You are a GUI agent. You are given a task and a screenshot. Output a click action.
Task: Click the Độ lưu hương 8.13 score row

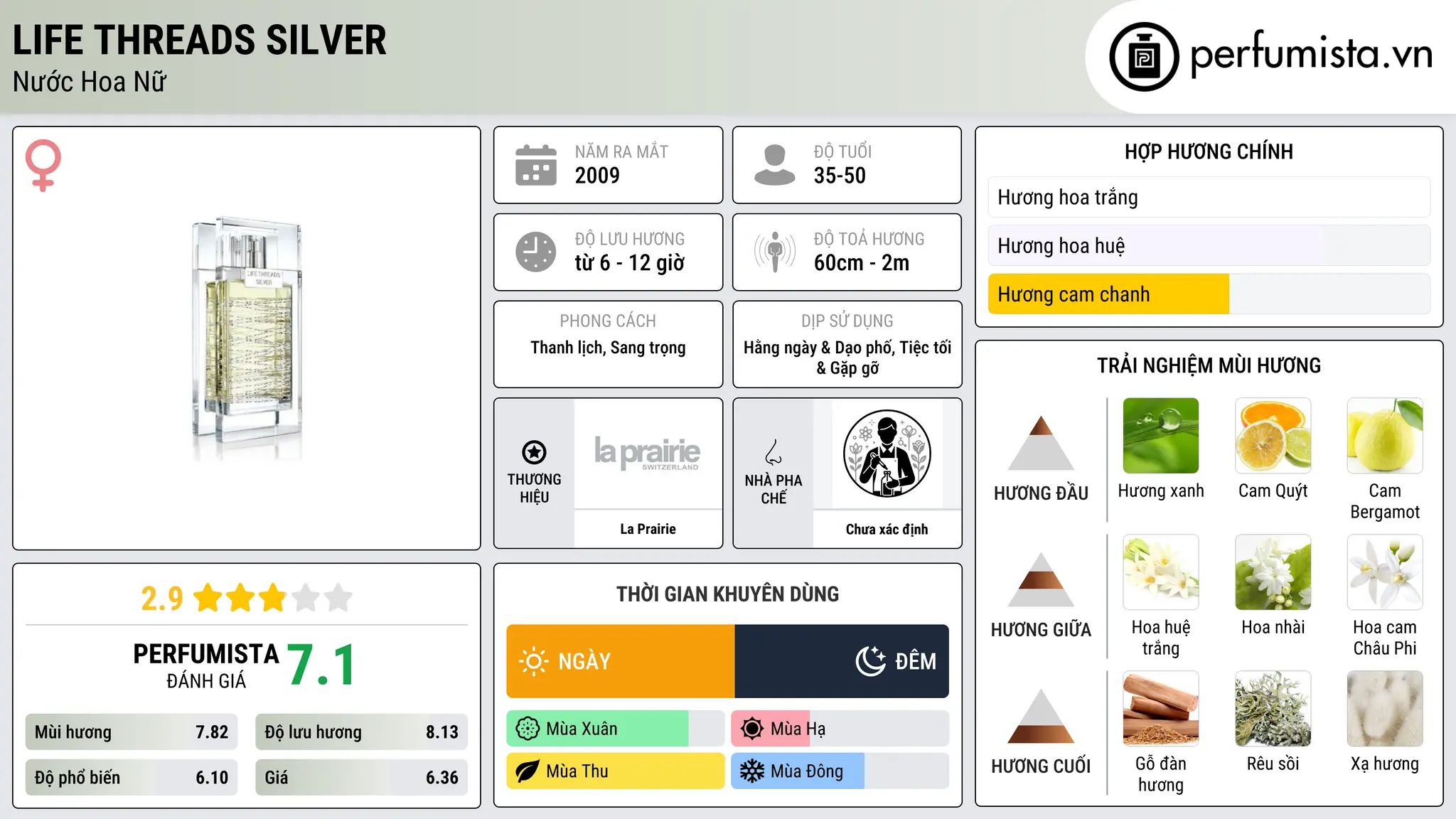(362, 732)
